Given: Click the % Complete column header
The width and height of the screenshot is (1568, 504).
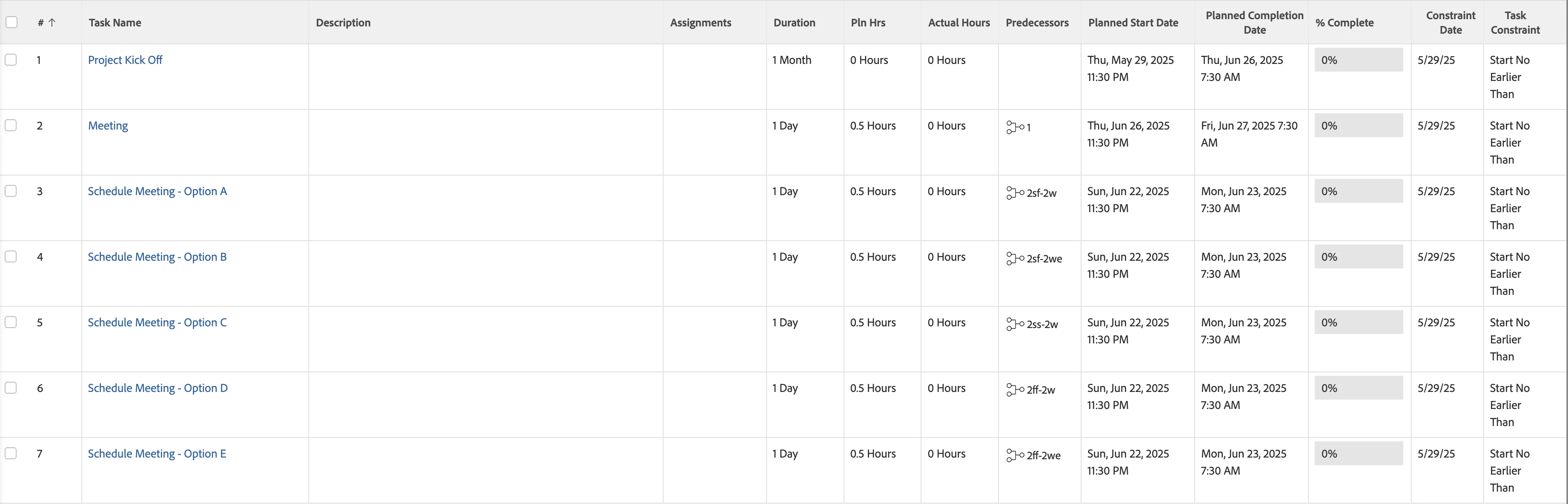Looking at the screenshot, I should pos(1344,23).
